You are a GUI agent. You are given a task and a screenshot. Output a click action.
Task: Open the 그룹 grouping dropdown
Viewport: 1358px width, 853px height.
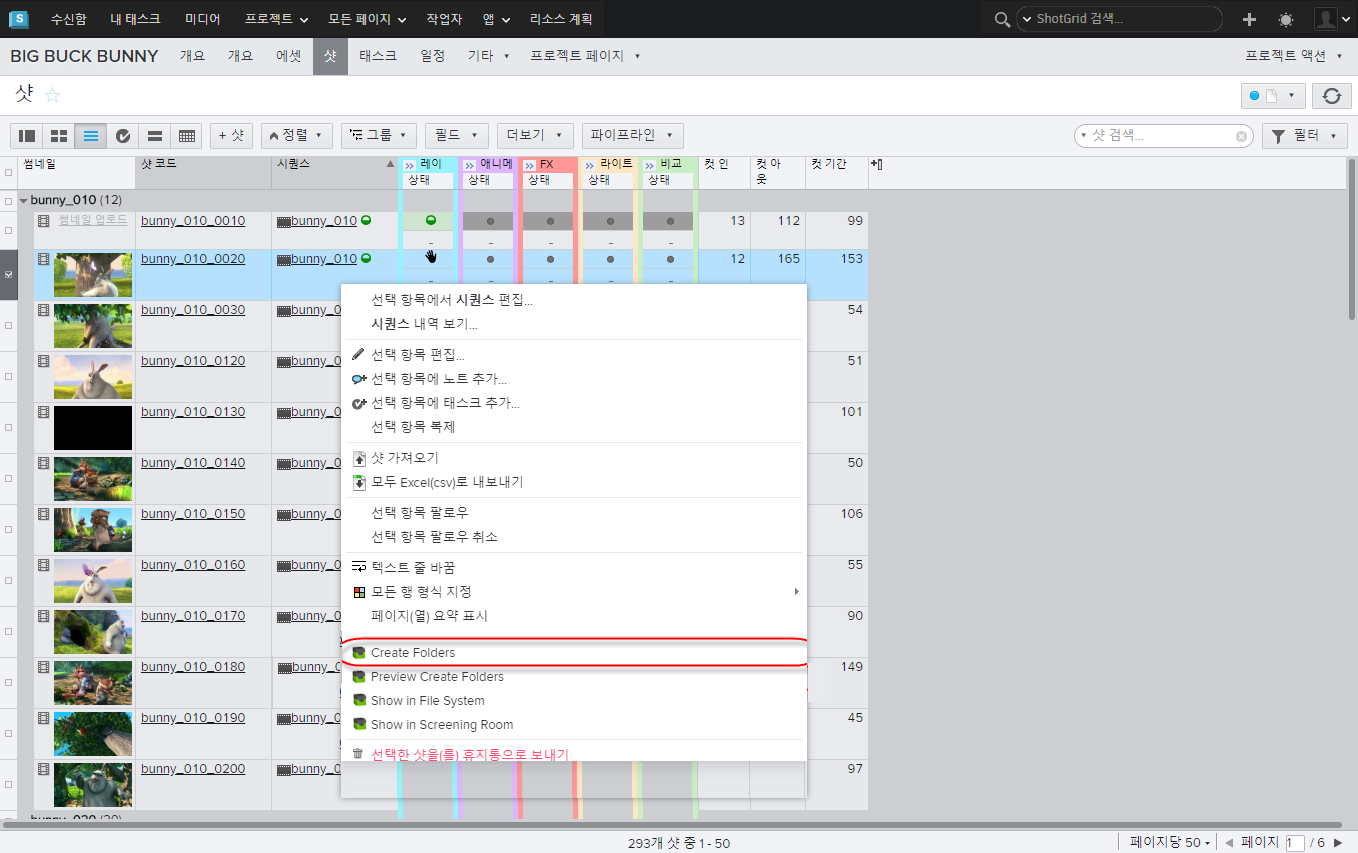[379, 135]
